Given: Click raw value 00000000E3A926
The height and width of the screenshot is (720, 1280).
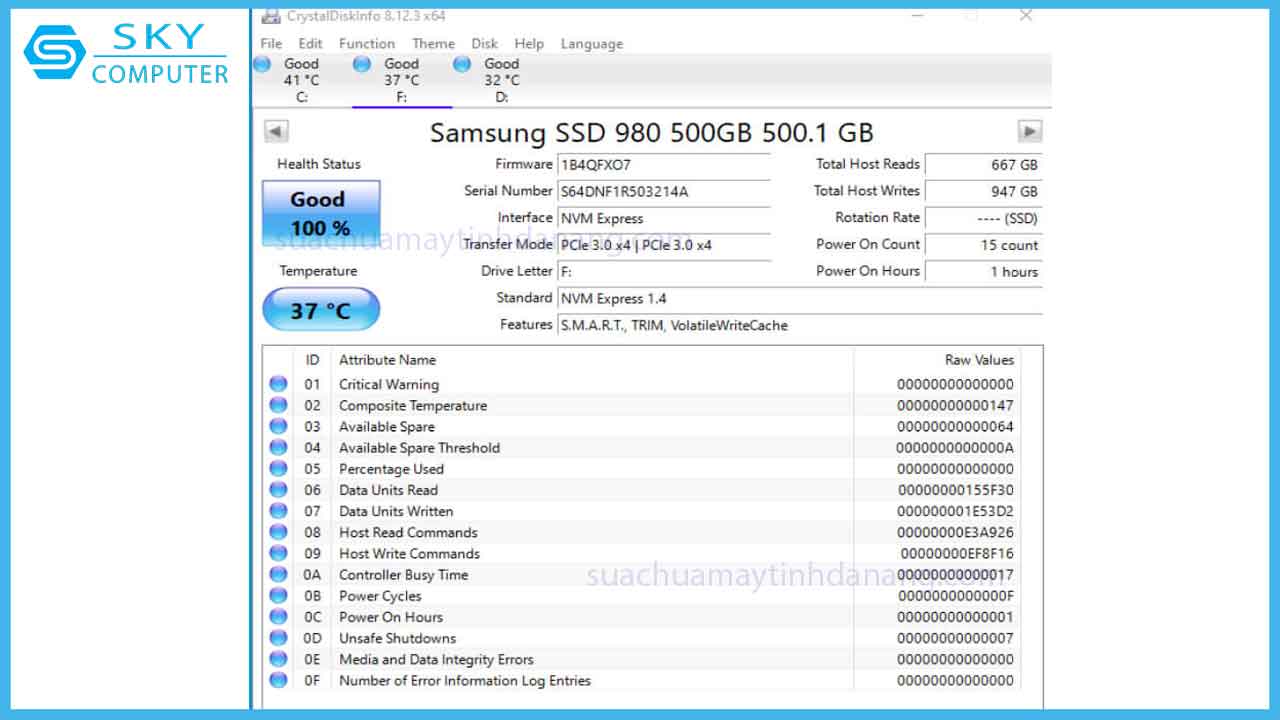Looking at the screenshot, I should coord(955,532).
